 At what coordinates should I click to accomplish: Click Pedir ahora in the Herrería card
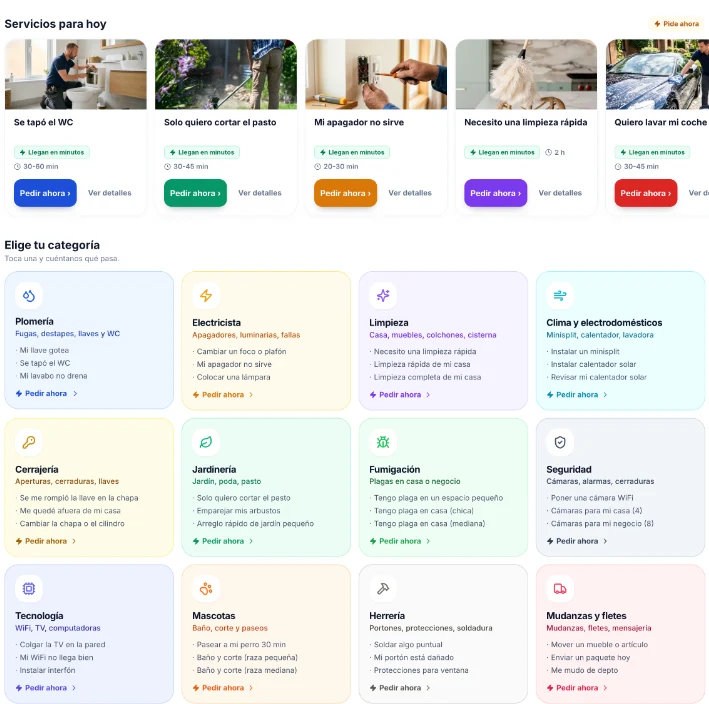[400, 688]
